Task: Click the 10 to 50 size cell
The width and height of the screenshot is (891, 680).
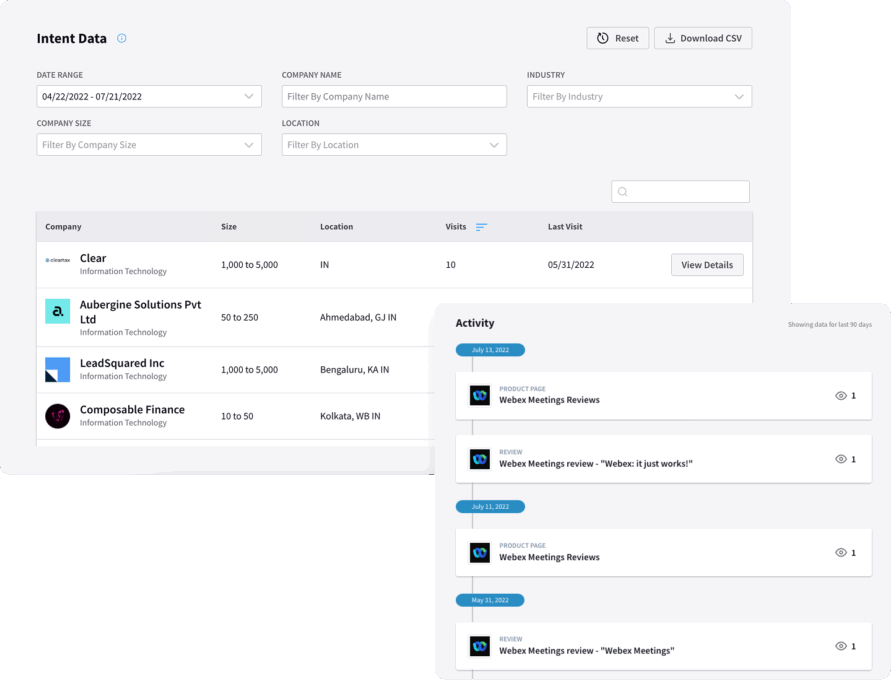Action: [237, 416]
